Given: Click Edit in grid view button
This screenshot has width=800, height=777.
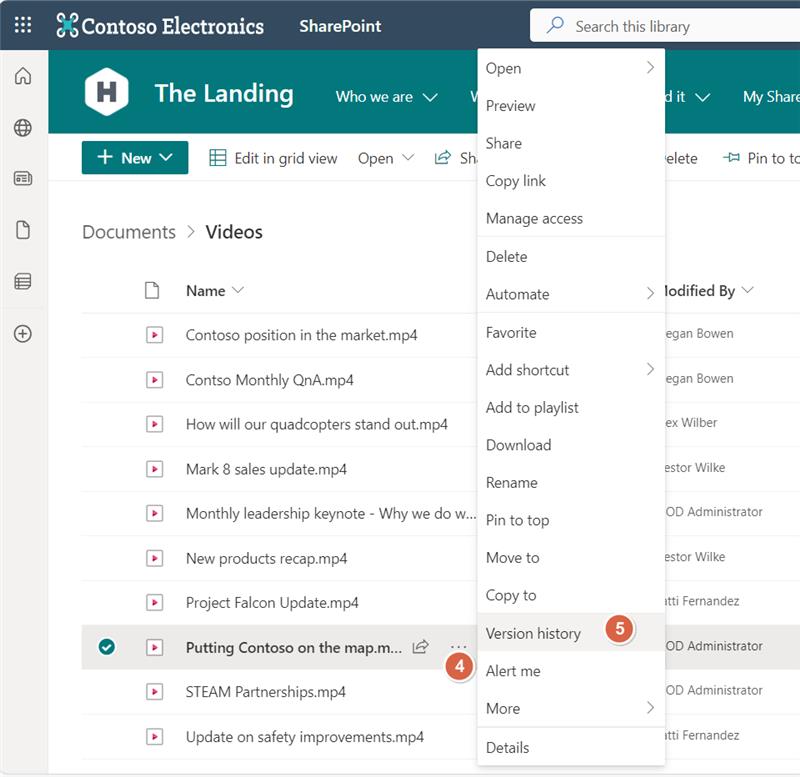Looking at the screenshot, I should coord(273,158).
